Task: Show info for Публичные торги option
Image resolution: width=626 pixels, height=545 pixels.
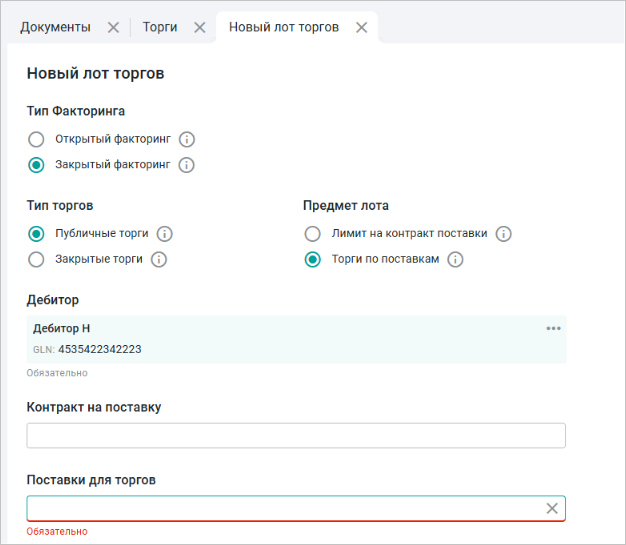Action: pos(165,234)
